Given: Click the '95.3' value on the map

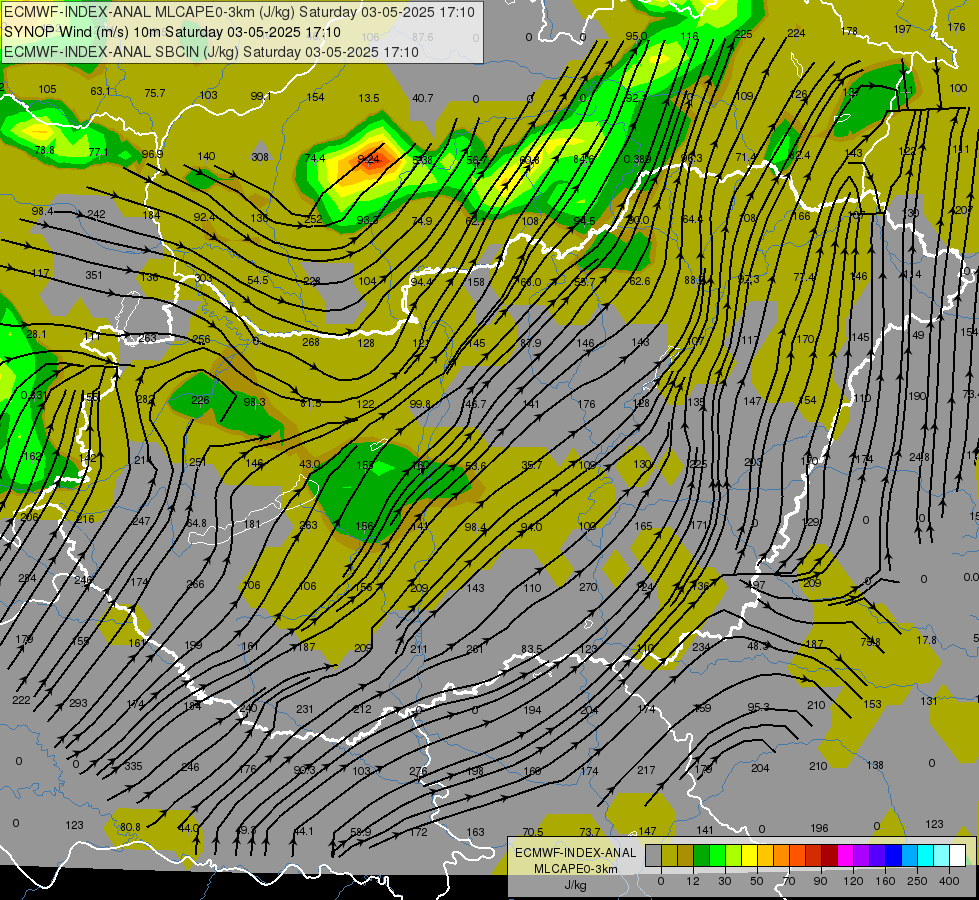Looking at the screenshot, I should pos(759,707).
